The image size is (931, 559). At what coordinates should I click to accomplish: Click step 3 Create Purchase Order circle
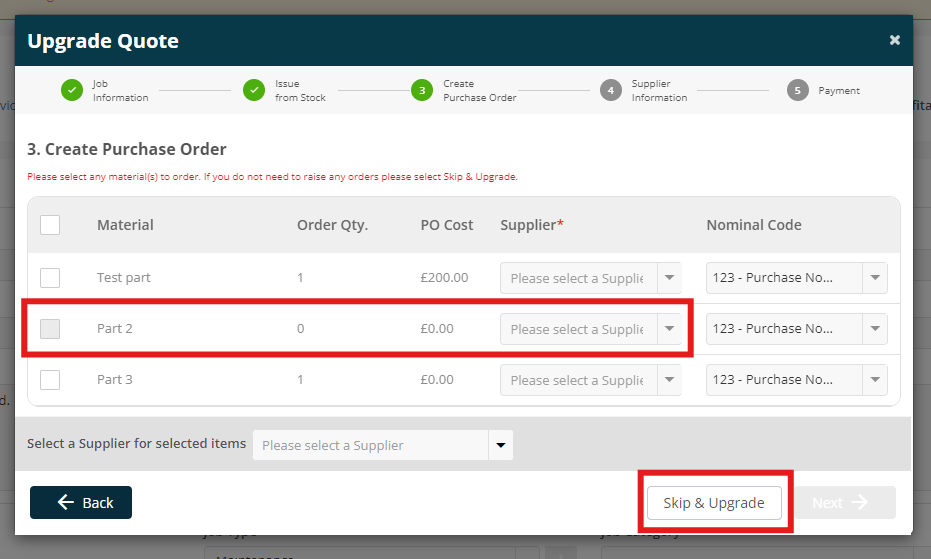point(422,90)
